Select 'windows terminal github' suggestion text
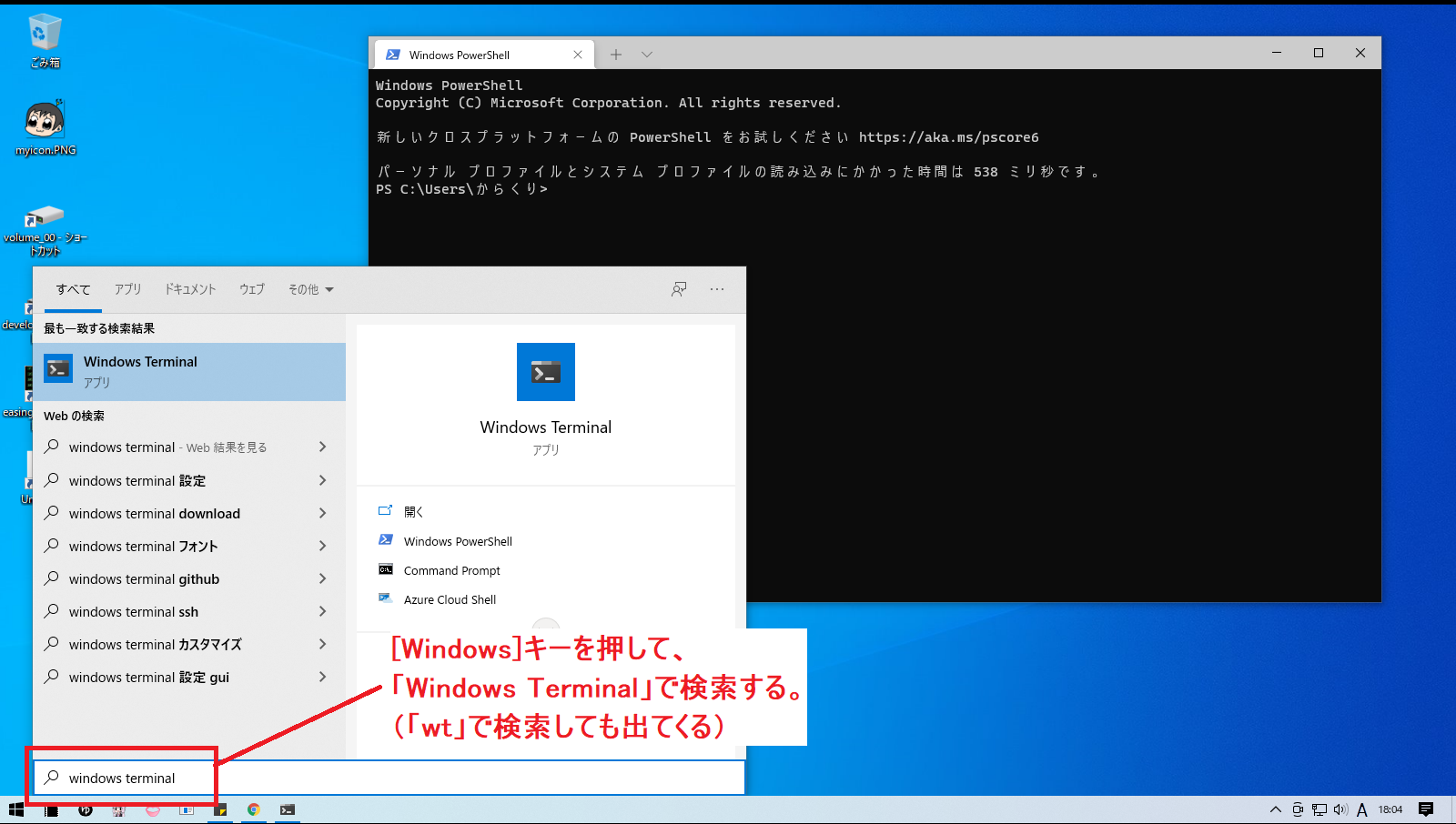 144,579
